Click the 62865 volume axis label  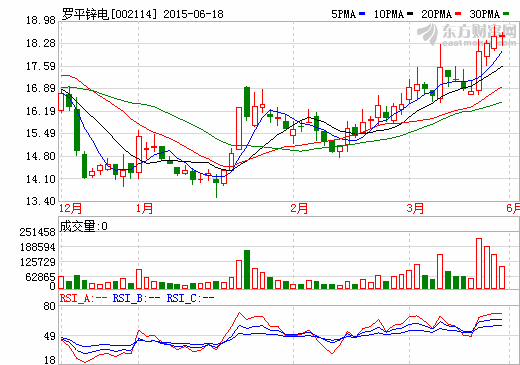click(40, 277)
